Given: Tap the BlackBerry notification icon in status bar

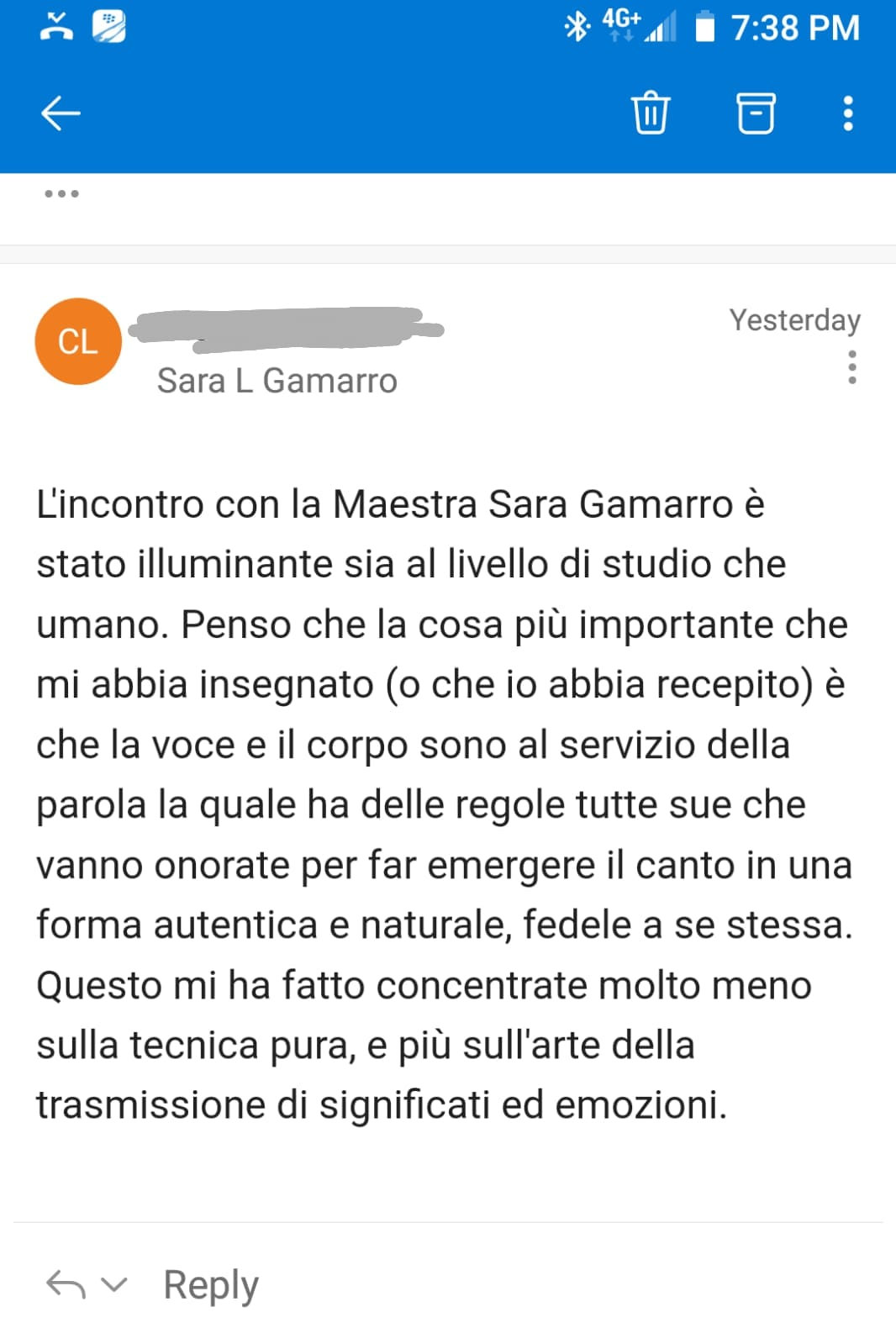Looking at the screenshot, I should 108,27.
